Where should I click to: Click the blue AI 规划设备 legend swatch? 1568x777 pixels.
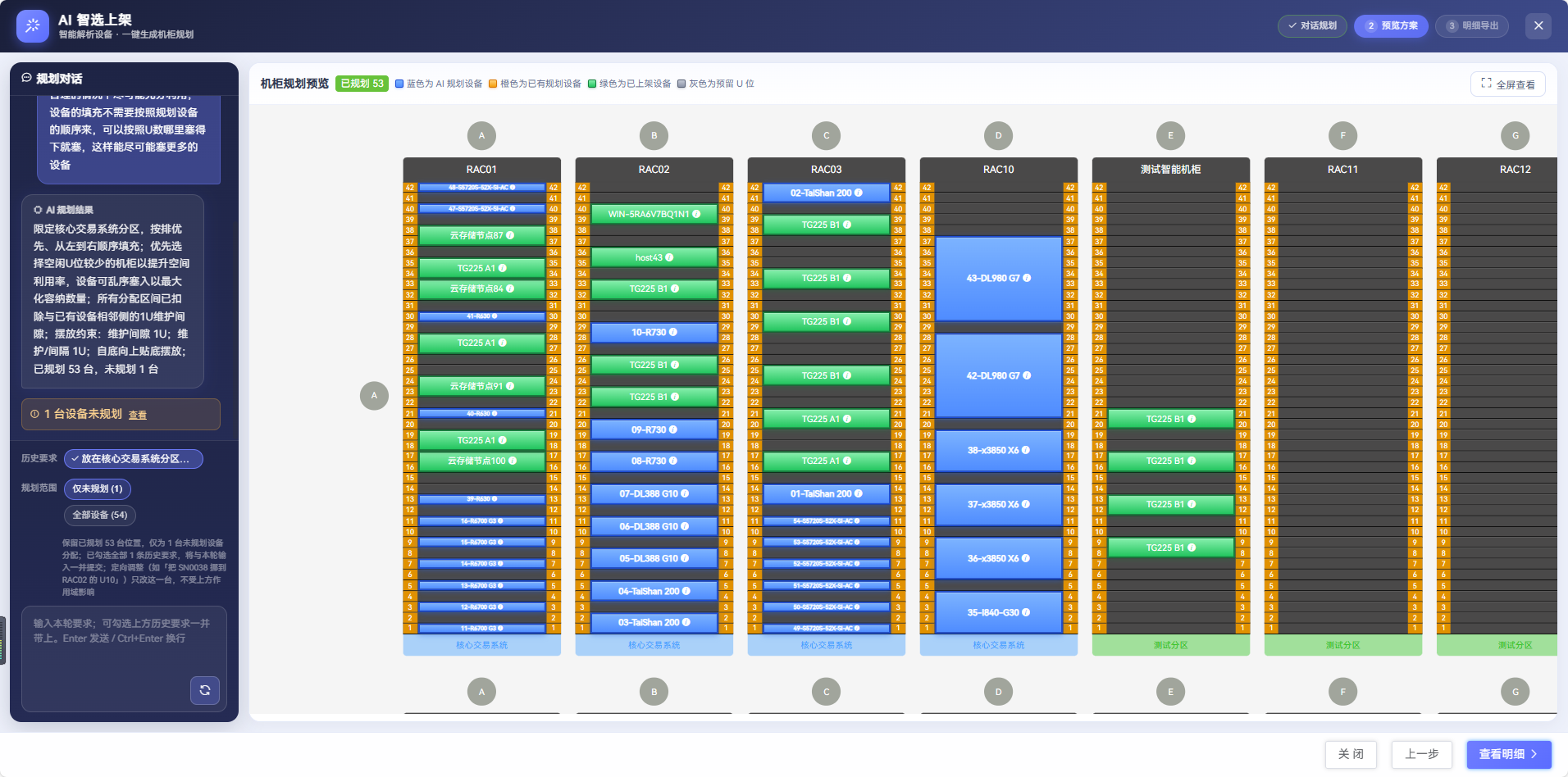tap(399, 84)
